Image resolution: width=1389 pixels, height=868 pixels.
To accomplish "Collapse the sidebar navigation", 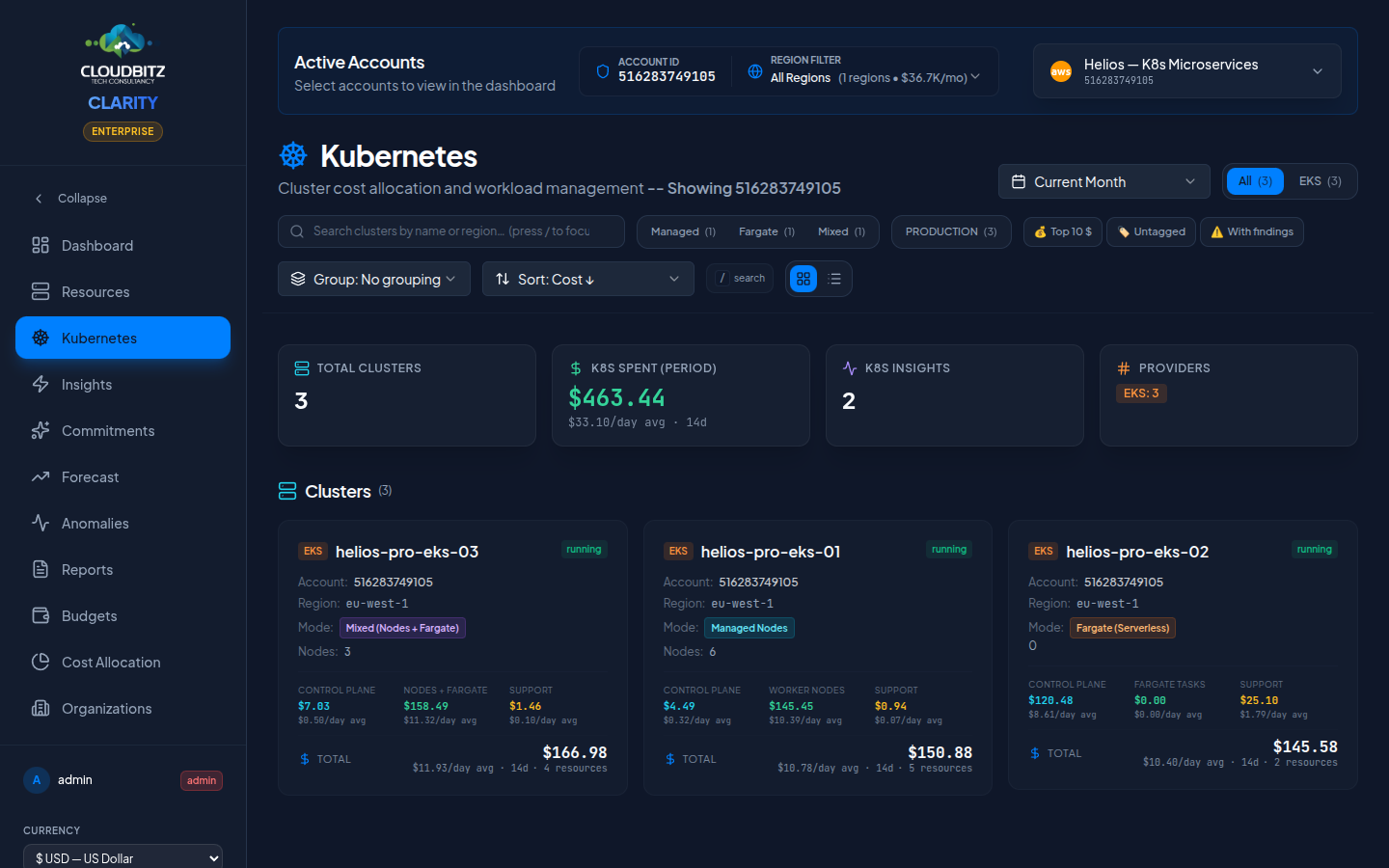I will click(x=123, y=198).
